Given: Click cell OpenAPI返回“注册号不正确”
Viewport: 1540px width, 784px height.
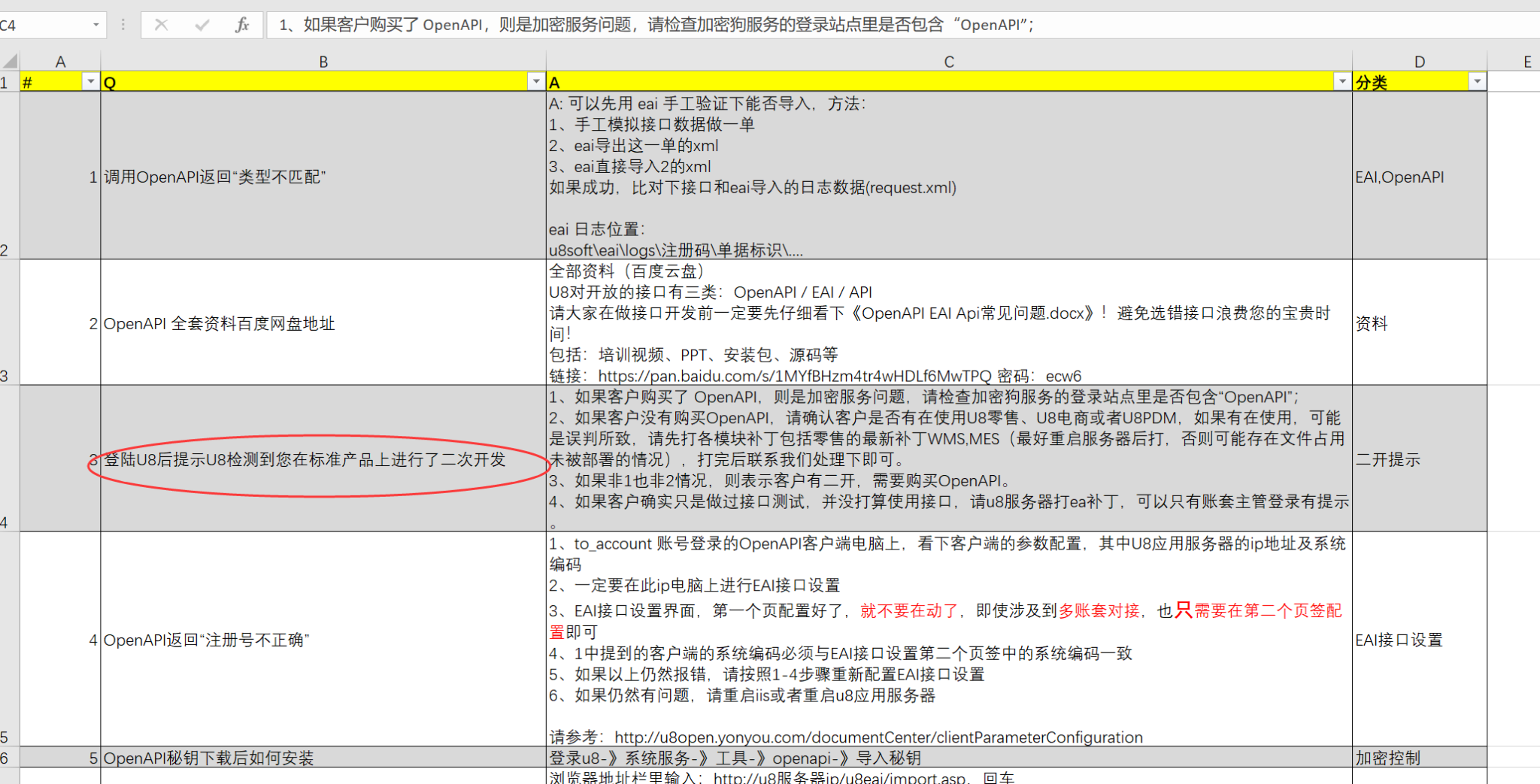Looking at the screenshot, I should pos(323,639).
